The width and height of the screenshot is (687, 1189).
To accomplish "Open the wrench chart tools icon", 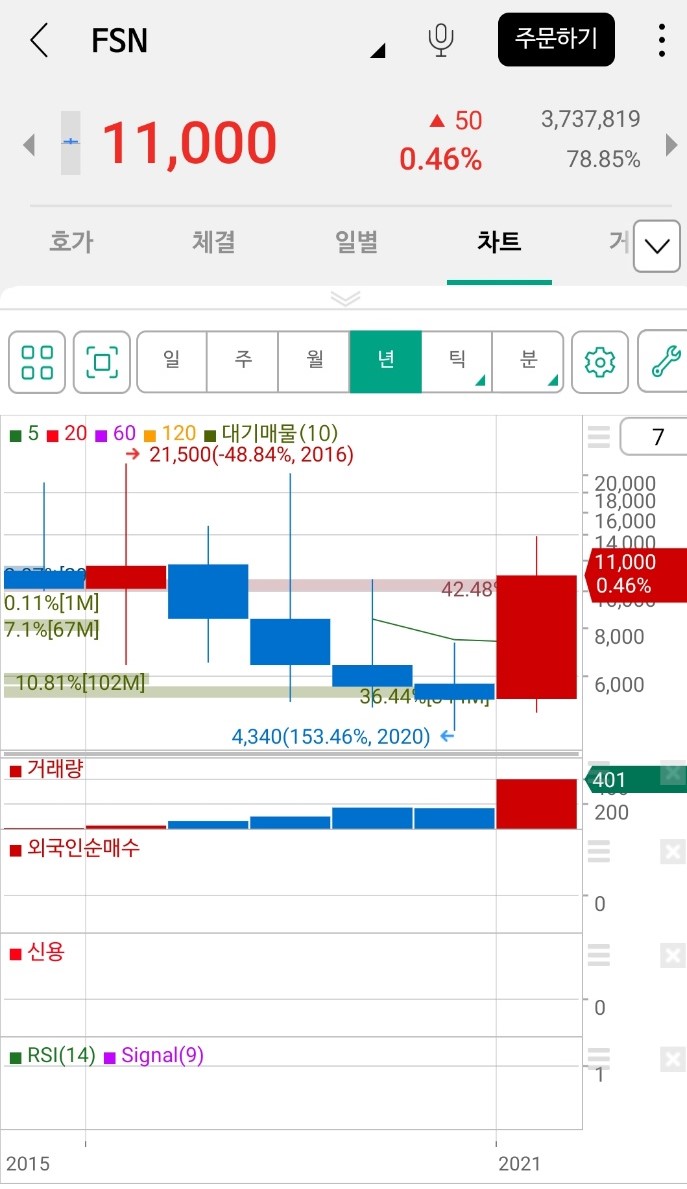I will pyautogui.click(x=663, y=362).
